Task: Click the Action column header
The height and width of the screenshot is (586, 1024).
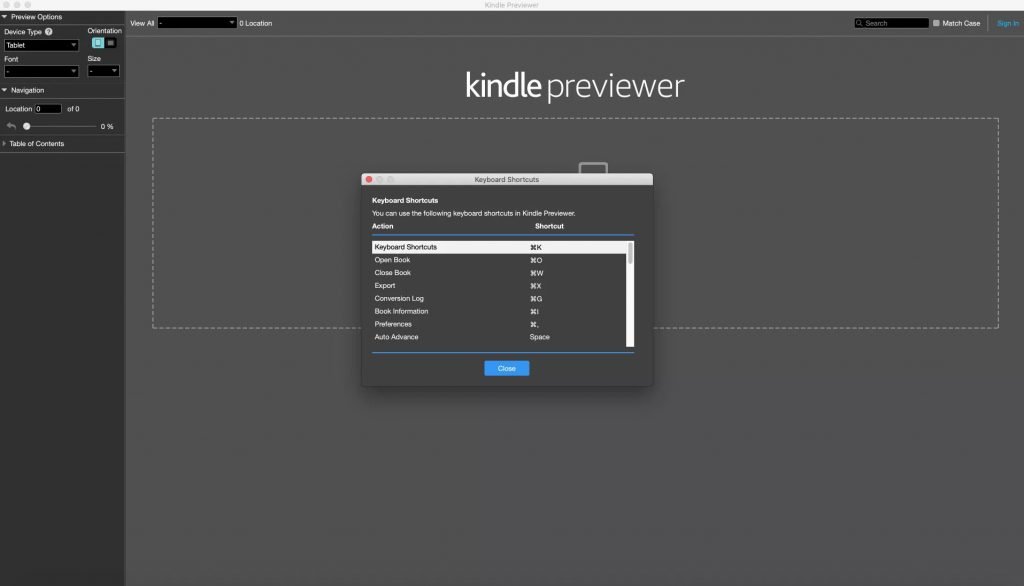Action: (x=383, y=226)
